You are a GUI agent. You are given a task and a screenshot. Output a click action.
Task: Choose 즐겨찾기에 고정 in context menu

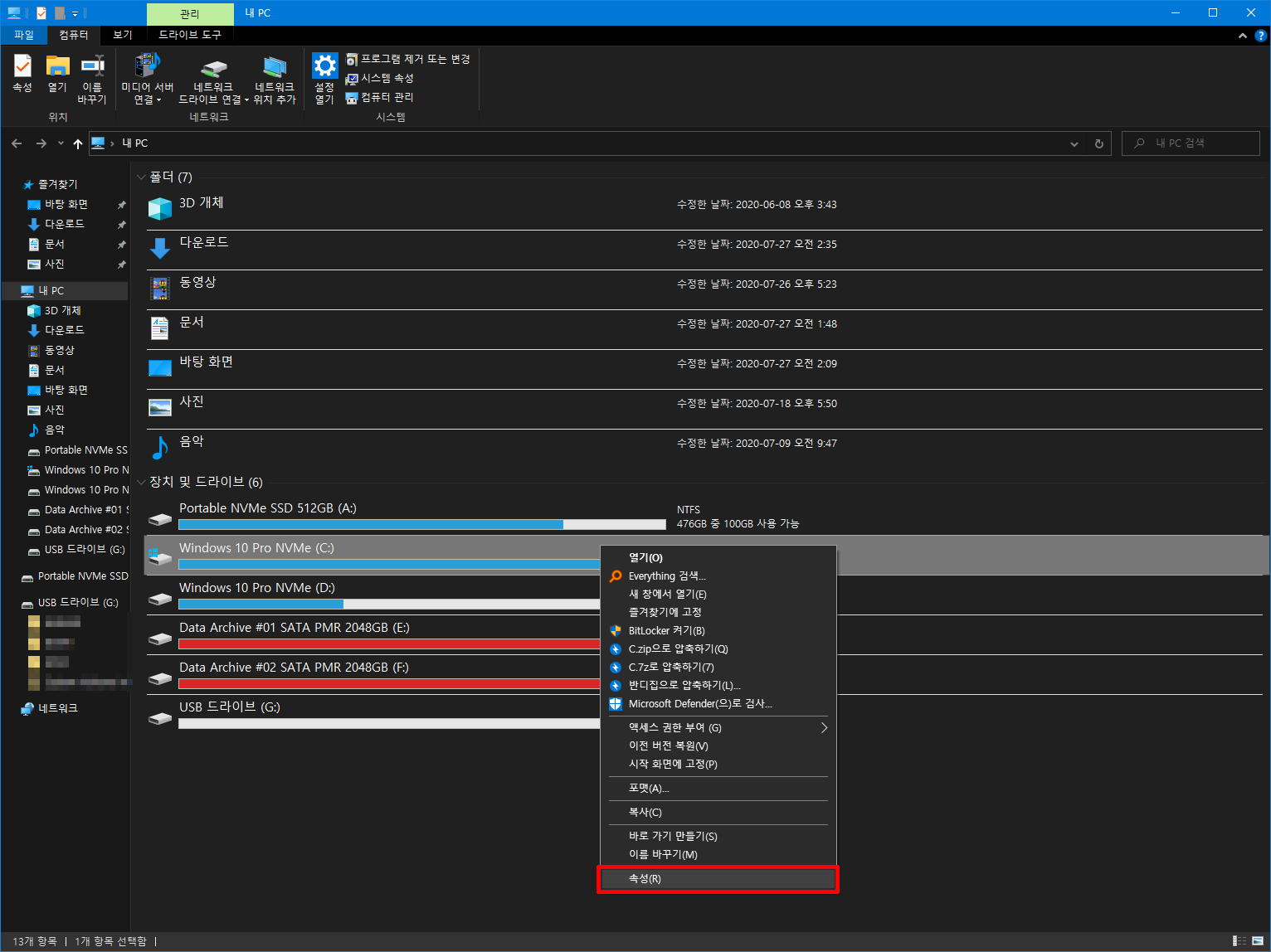pyautogui.click(x=718, y=612)
